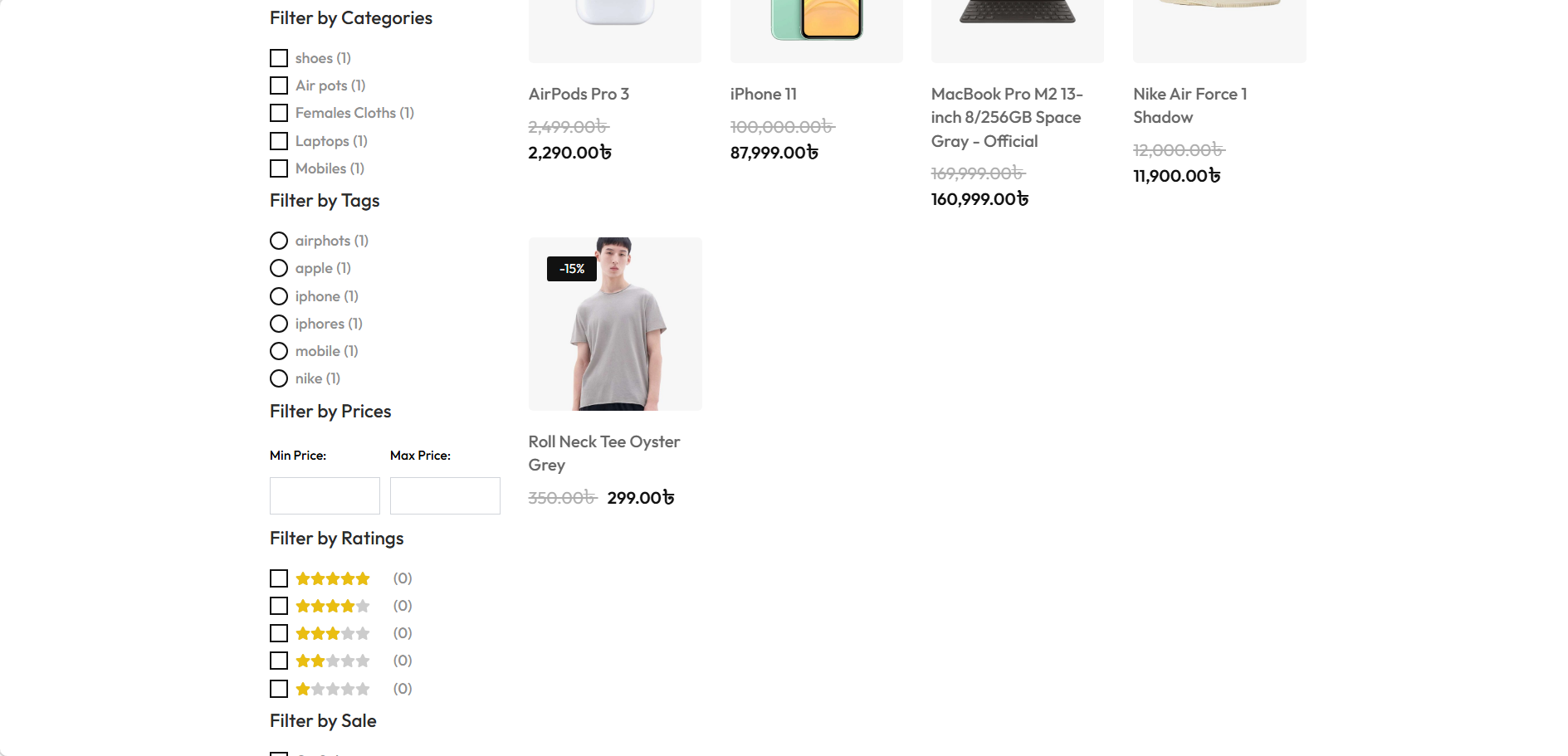The image size is (1568, 756).
Task: Select the airphots tag radio button
Action: point(279,241)
